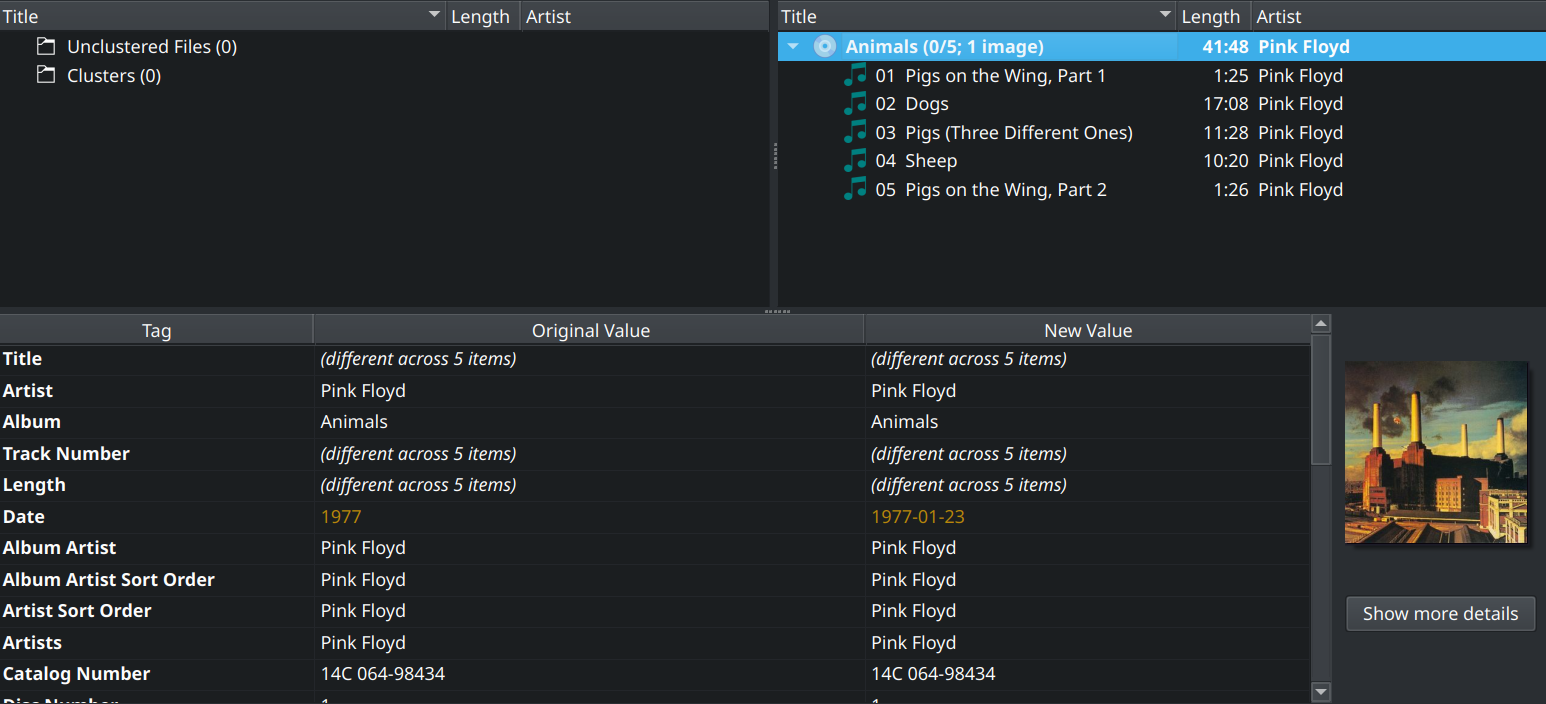The image size is (1546, 704).
Task: Click scroll down arrow of tag table
Action: click(x=1321, y=692)
